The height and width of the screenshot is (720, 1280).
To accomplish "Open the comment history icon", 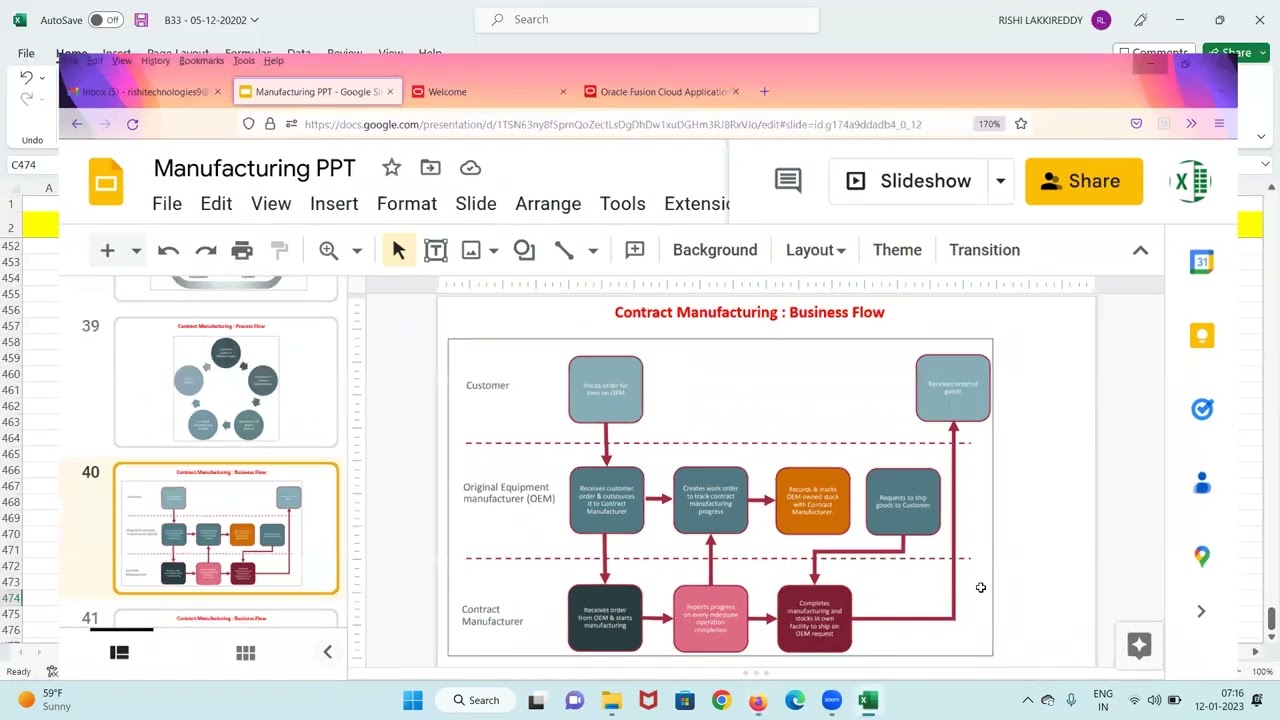I will pos(788,181).
